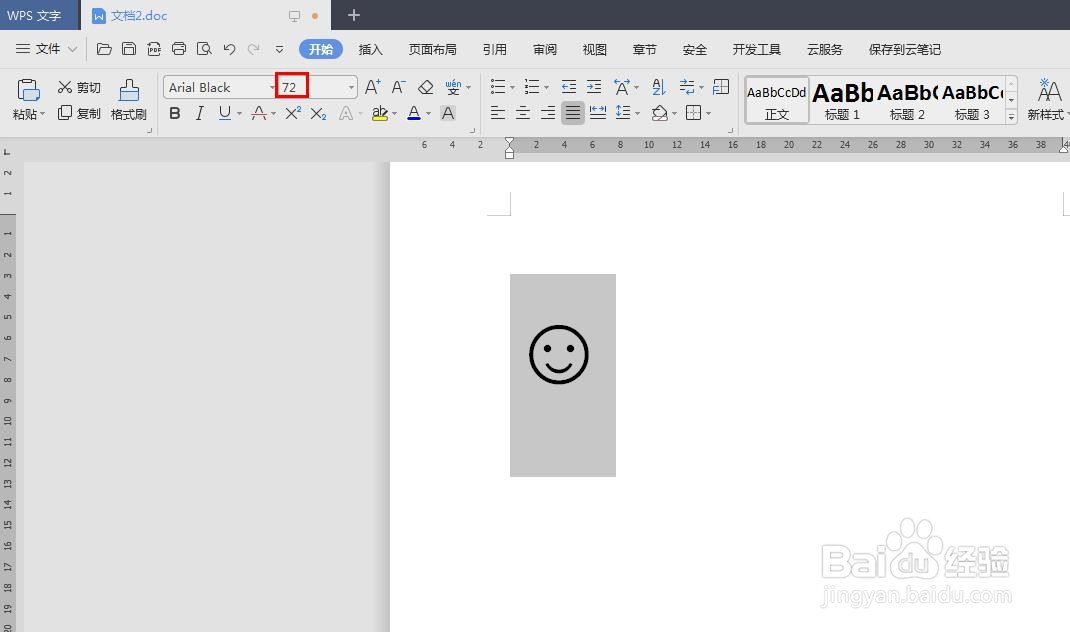Redo the last undone action

[x=254, y=49]
